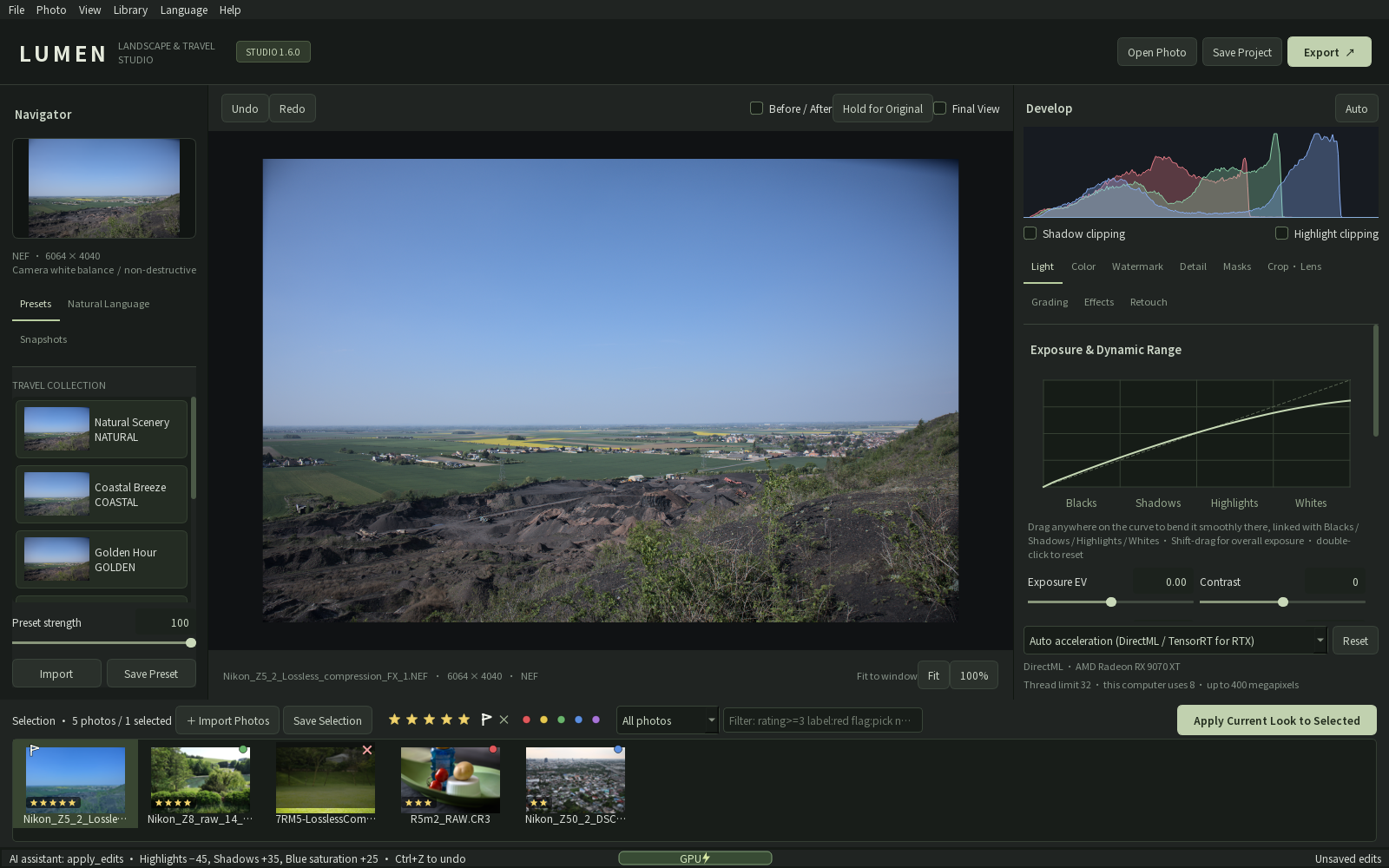Set zoom to 100%
This screenshot has width=1389, height=868.
(974, 675)
